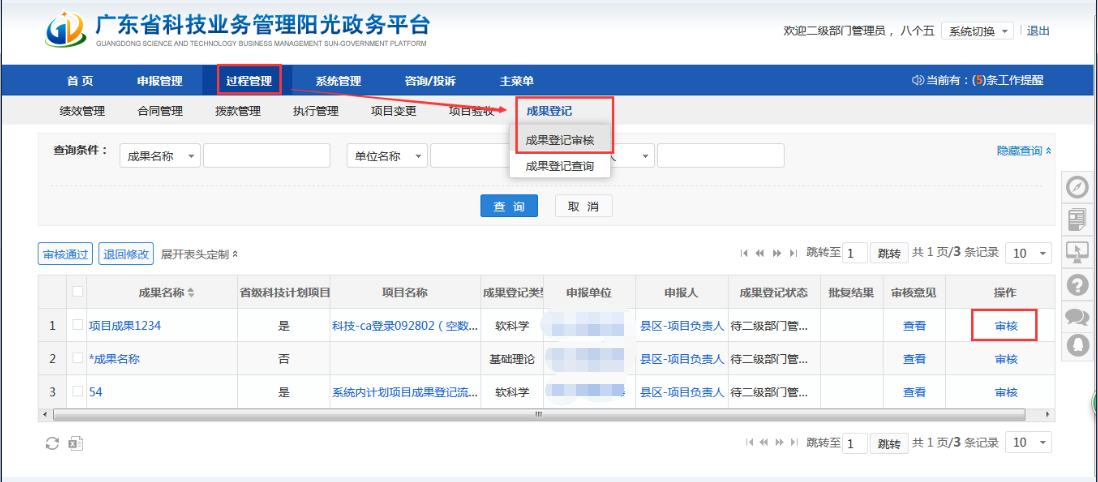The image size is (1098, 482).
Task: Export the table with the Excel icon
Action: point(75,443)
